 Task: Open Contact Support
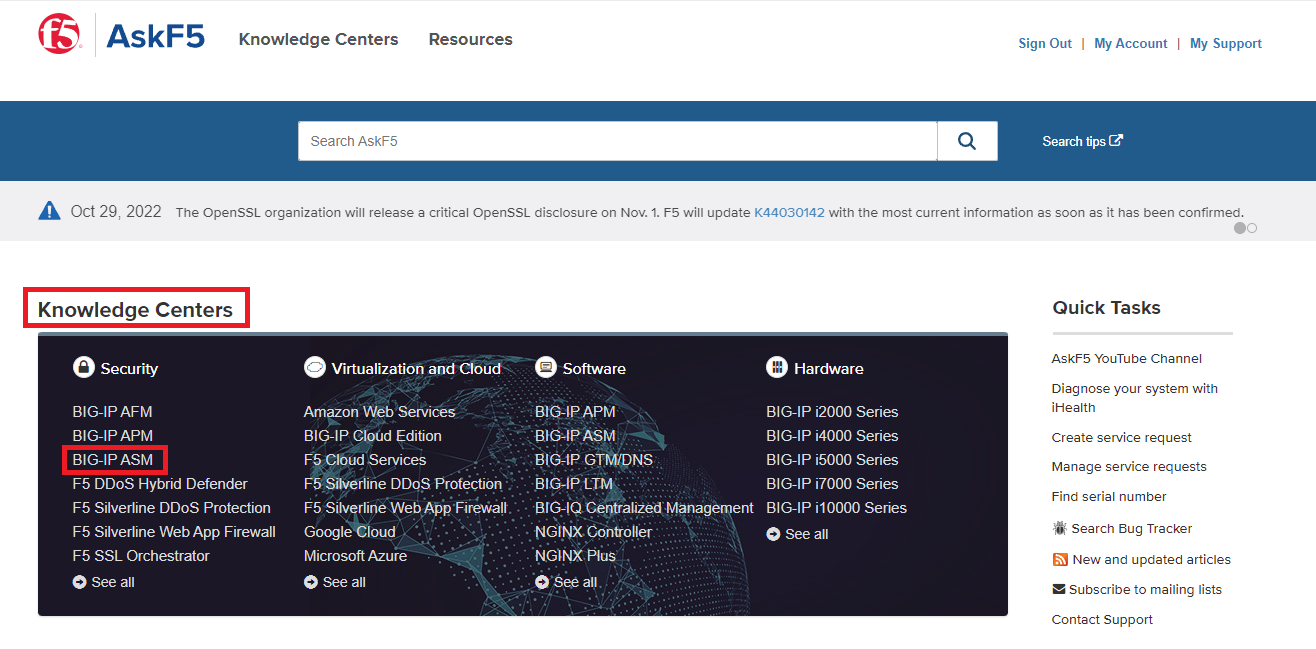tap(1102, 619)
